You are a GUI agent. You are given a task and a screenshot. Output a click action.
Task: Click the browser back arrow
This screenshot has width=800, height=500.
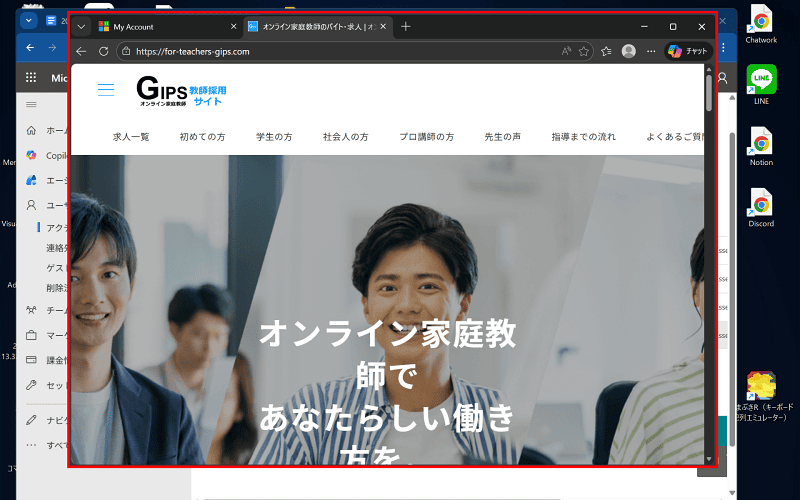tap(81, 51)
